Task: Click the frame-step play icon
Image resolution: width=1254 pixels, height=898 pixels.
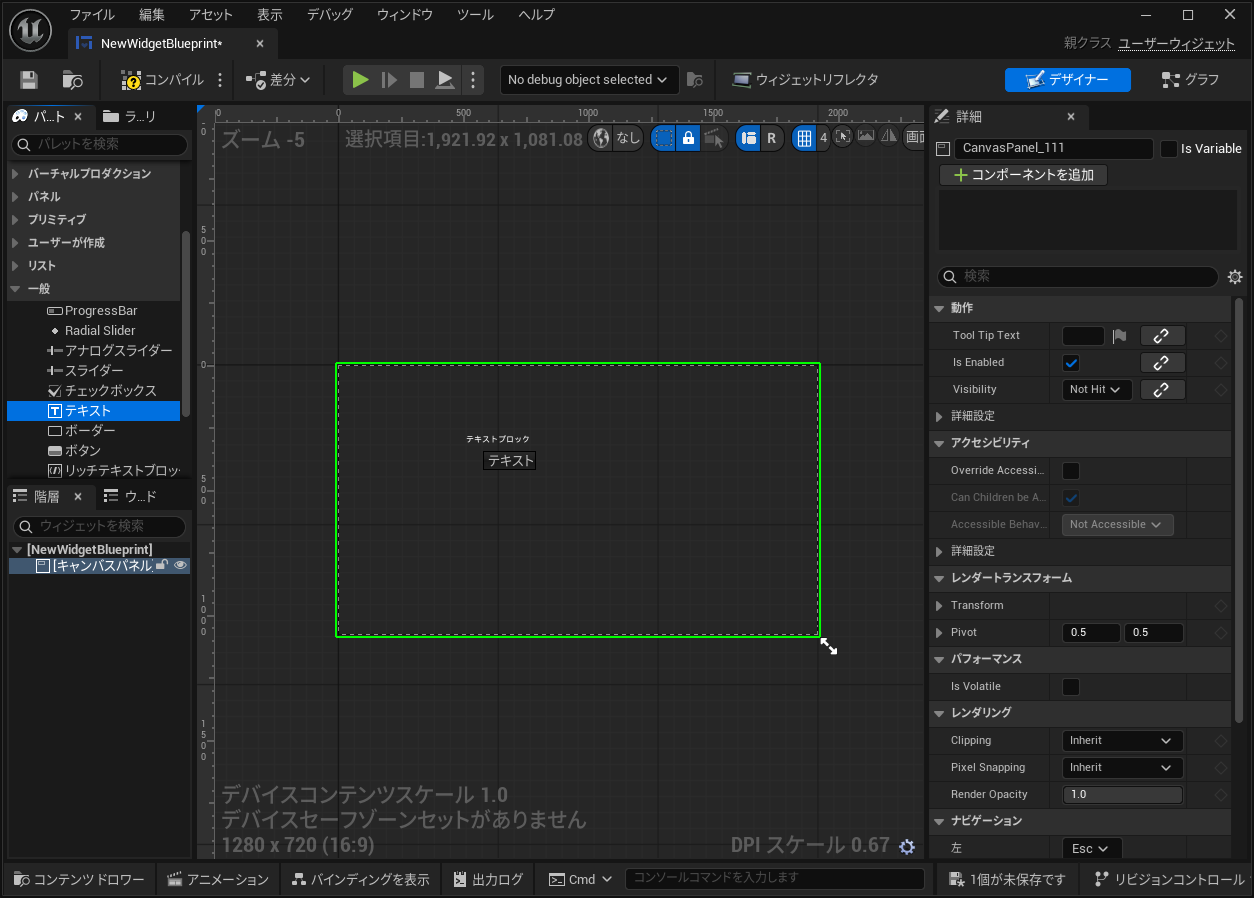Action: [x=389, y=80]
